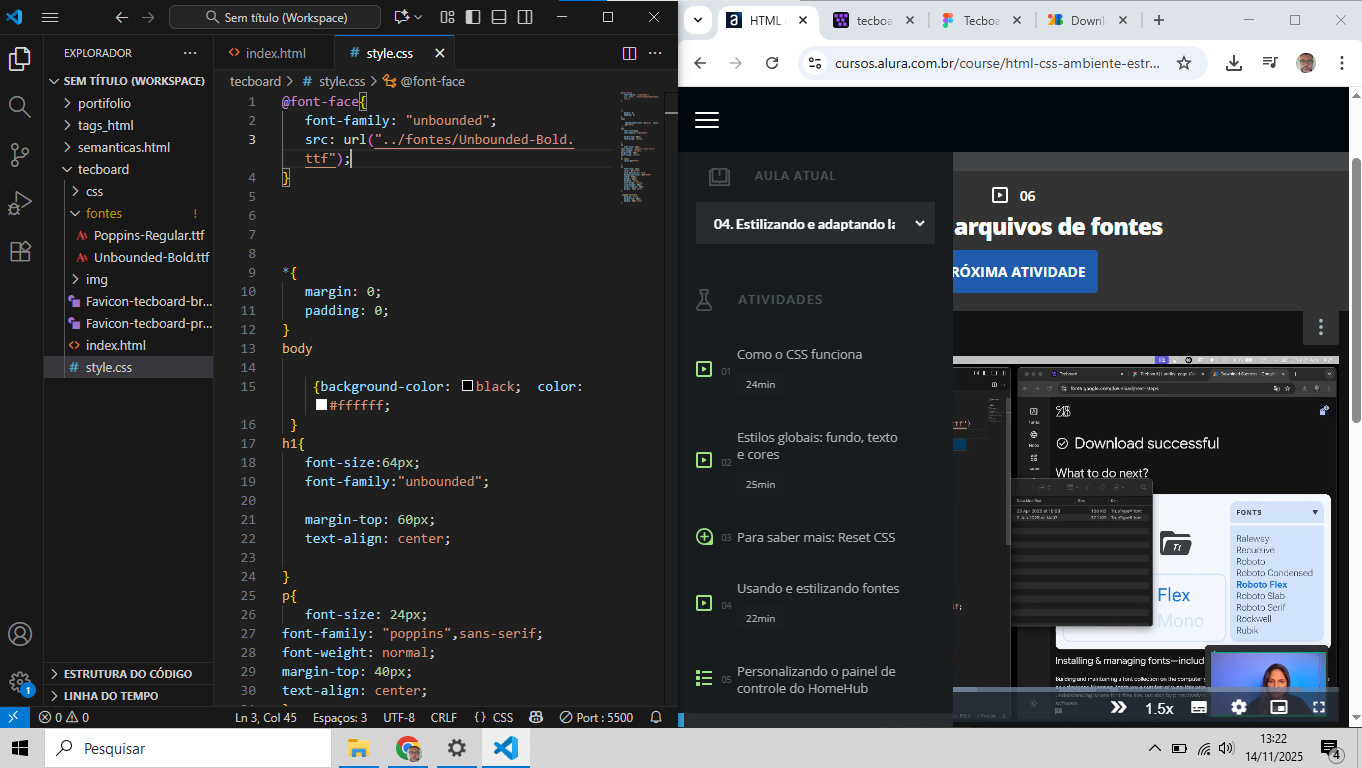Open Chrome downloads
Image resolution: width=1362 pixels, height=768 pixels.
pyautogui.click(x=1234, y=63)
